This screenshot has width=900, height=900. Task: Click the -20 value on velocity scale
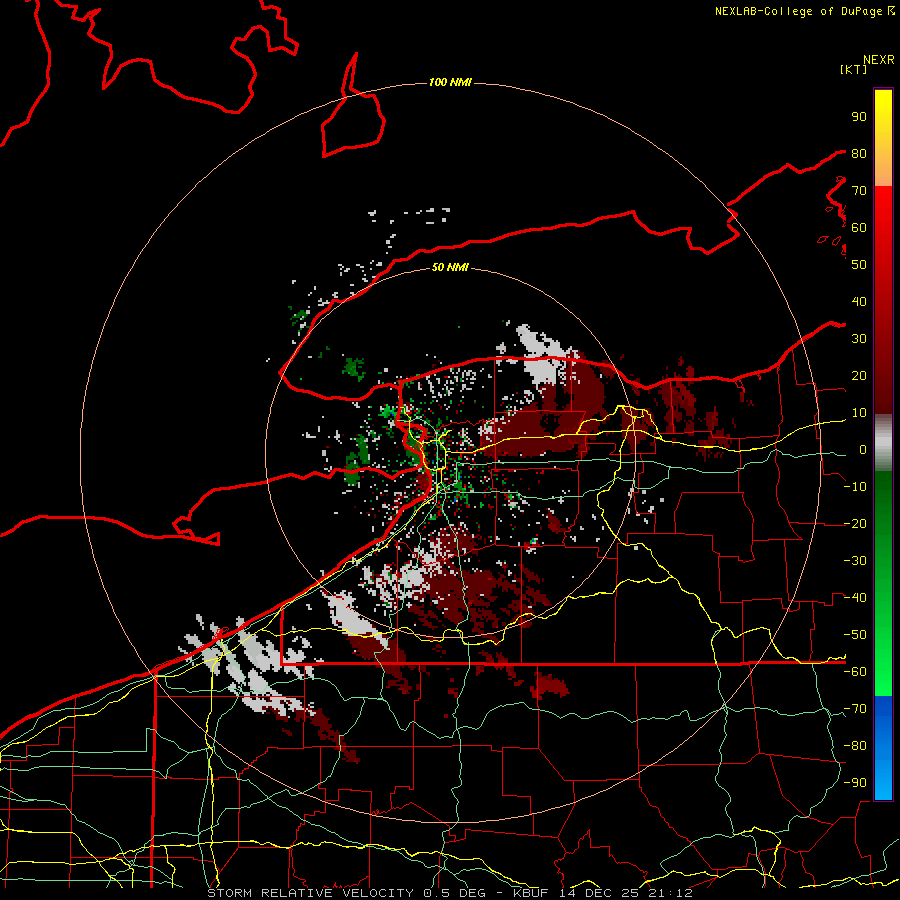pyautogui.click(x=855, y=523)
